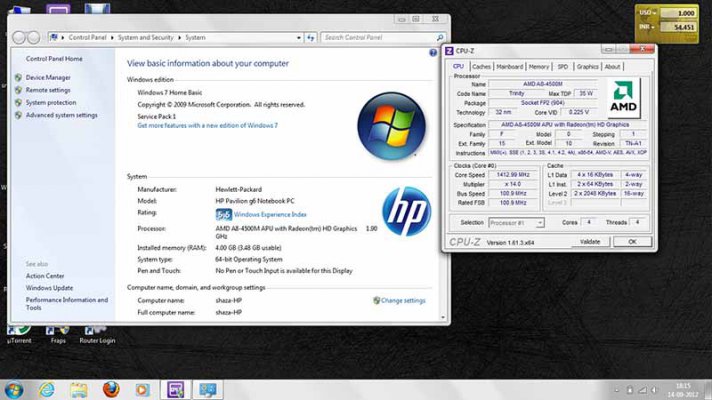Click 'Get more features with a new edition of Windows 7'

(208, 125)
